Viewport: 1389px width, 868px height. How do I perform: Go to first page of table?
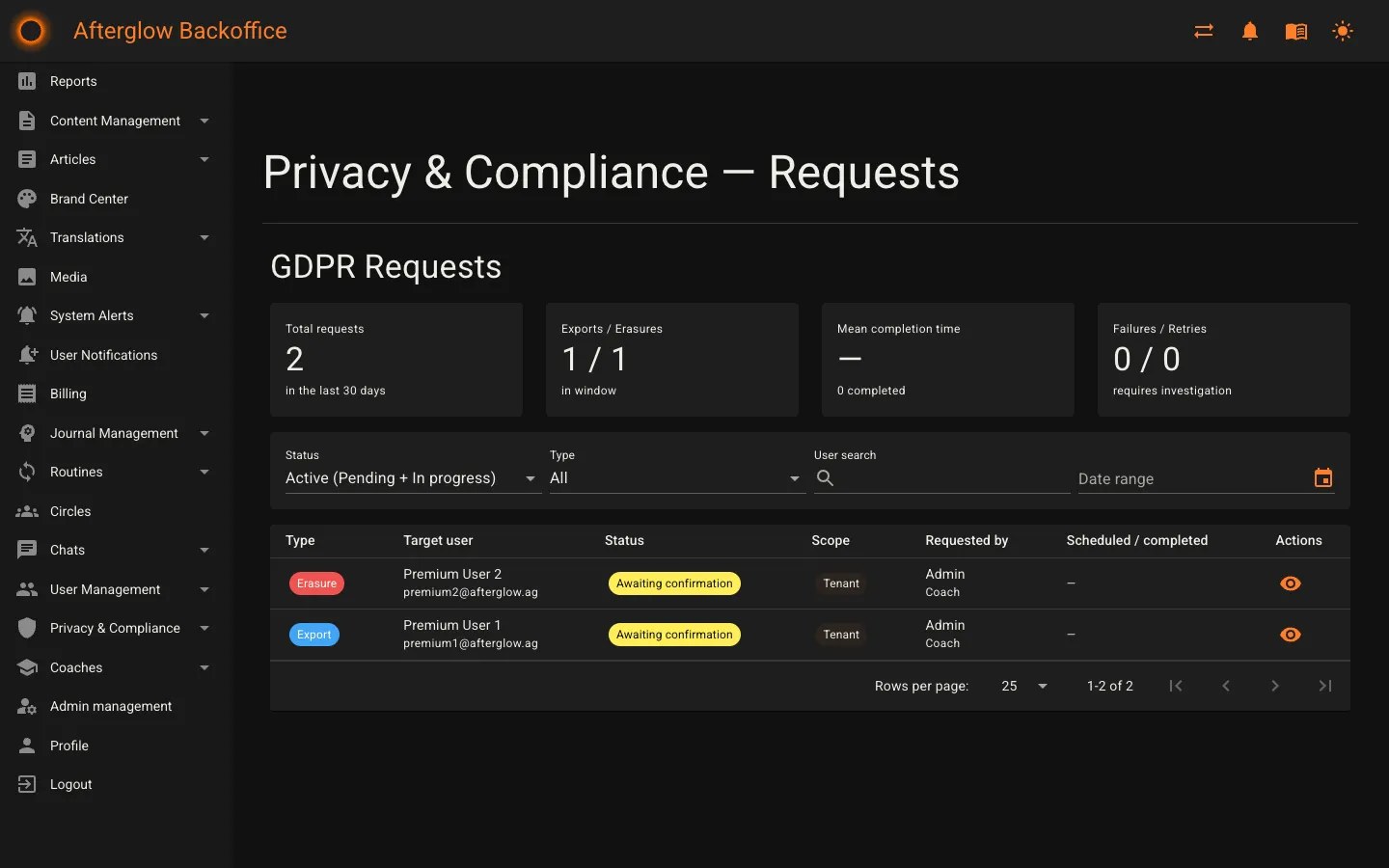pyautogui.click(x=1176, y=686)
